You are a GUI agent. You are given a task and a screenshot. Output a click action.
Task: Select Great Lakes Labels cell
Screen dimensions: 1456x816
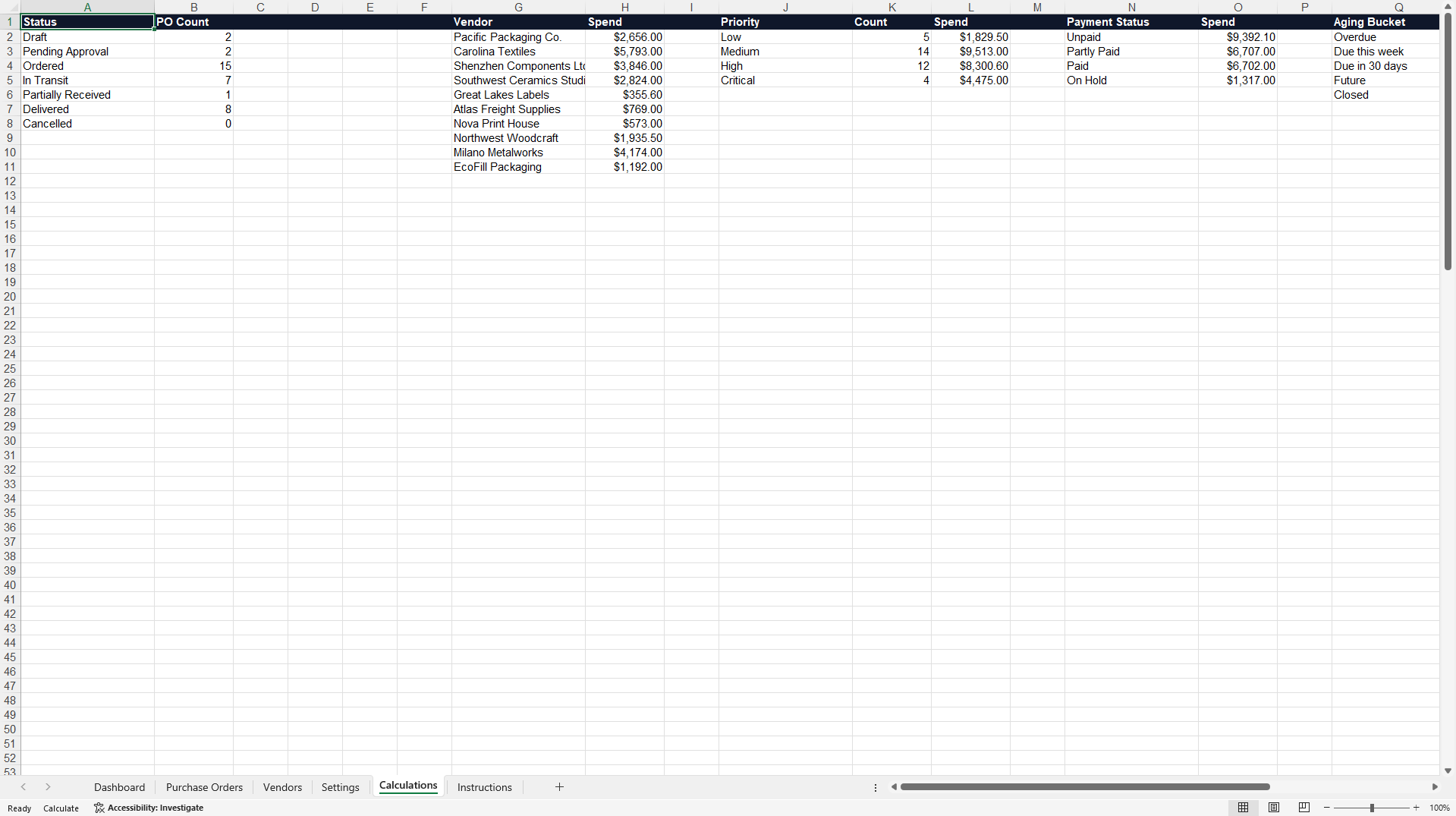coord(518,95)
